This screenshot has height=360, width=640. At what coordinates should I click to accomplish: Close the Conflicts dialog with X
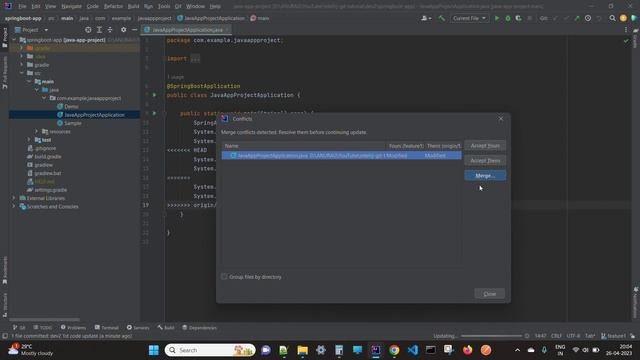tap(501, 119)
